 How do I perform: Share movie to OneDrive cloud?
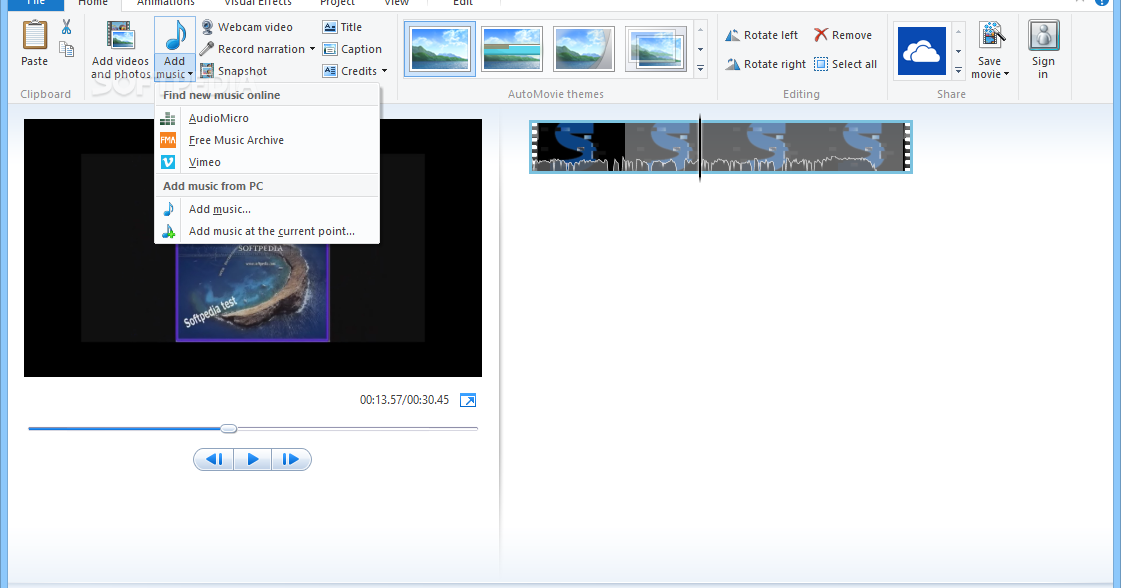pyautogui.click(x=922, y=51)
